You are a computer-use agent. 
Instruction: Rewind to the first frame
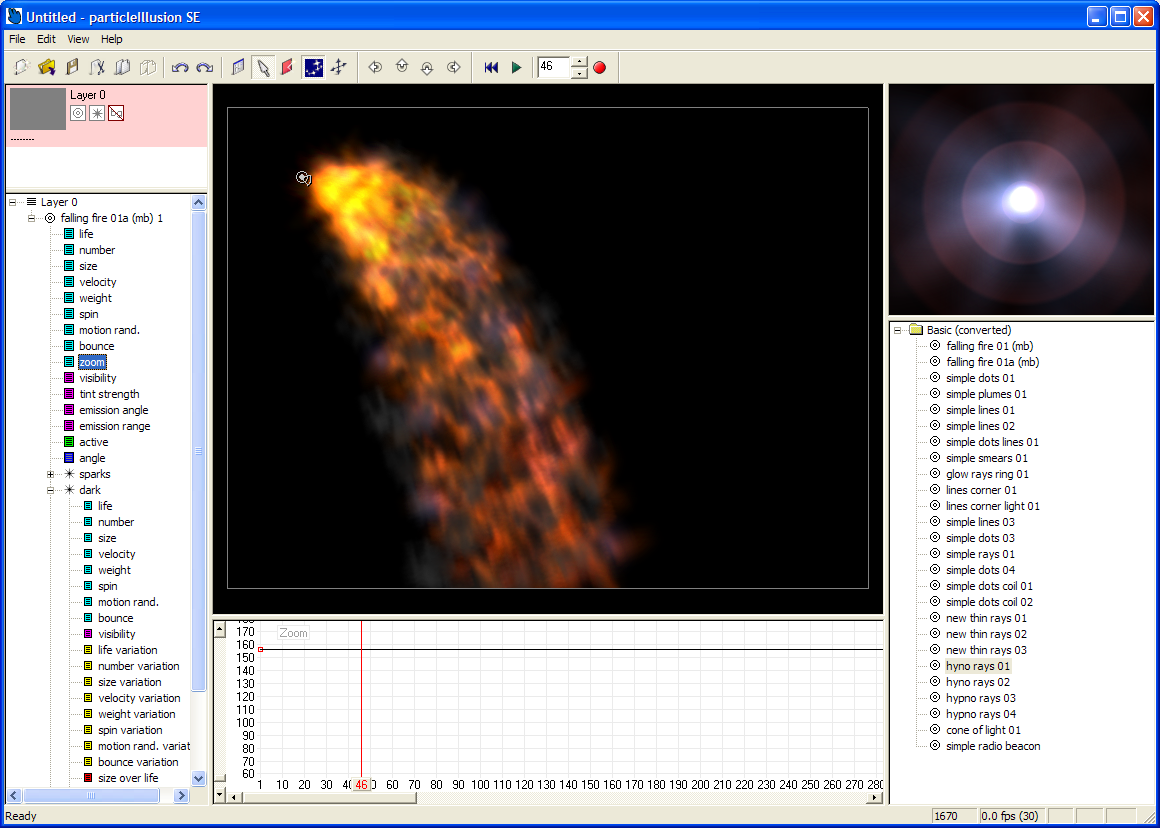(491, 67)
